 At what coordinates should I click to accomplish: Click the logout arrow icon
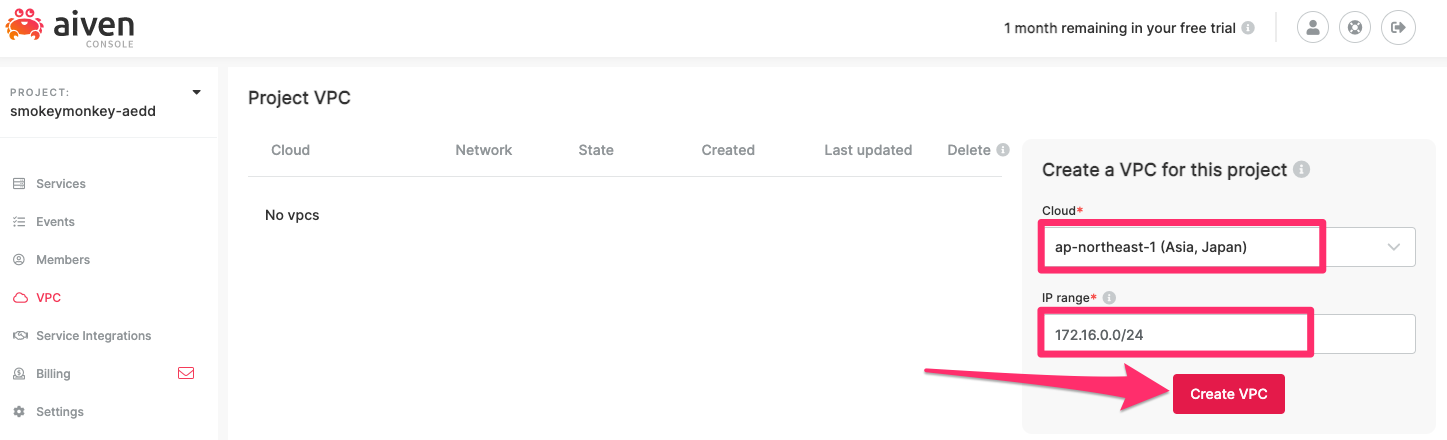(x=1398, y=27)
